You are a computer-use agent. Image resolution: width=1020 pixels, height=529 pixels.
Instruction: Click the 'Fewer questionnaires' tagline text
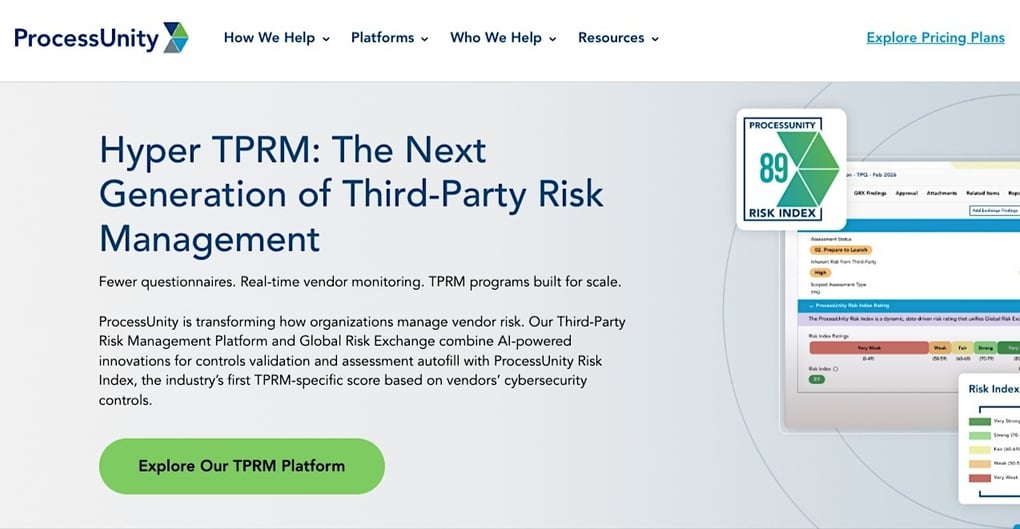pos(360,282)
